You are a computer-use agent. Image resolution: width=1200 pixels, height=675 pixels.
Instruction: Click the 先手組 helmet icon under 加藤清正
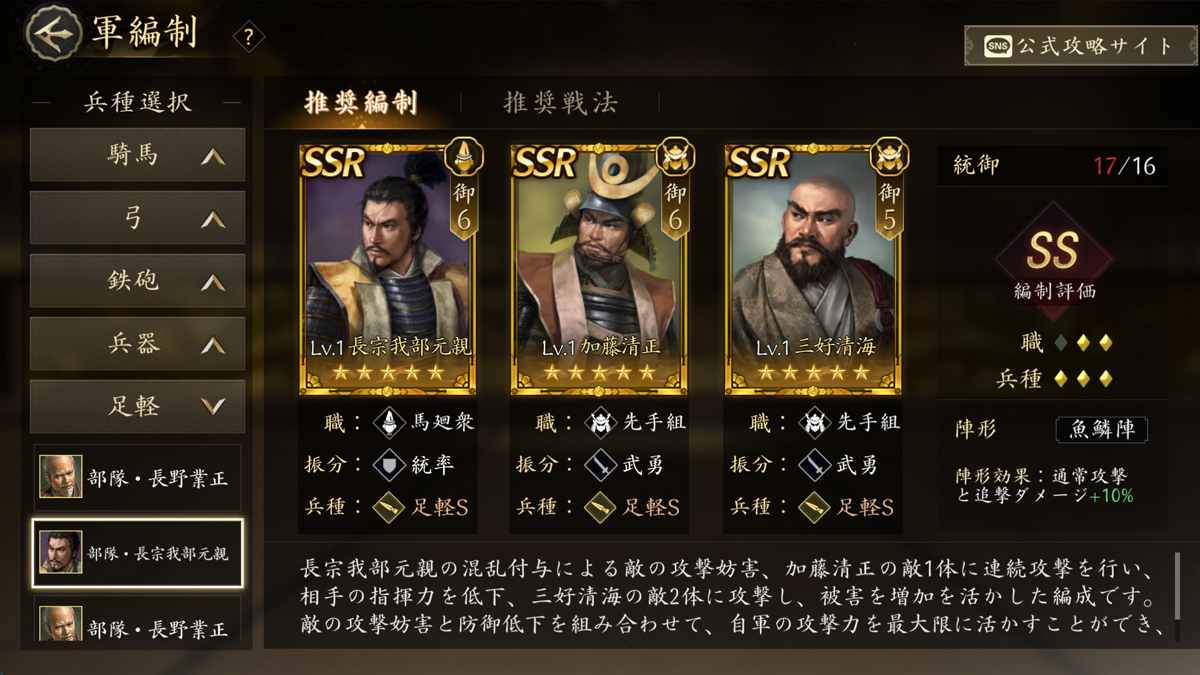pos(602,423)
